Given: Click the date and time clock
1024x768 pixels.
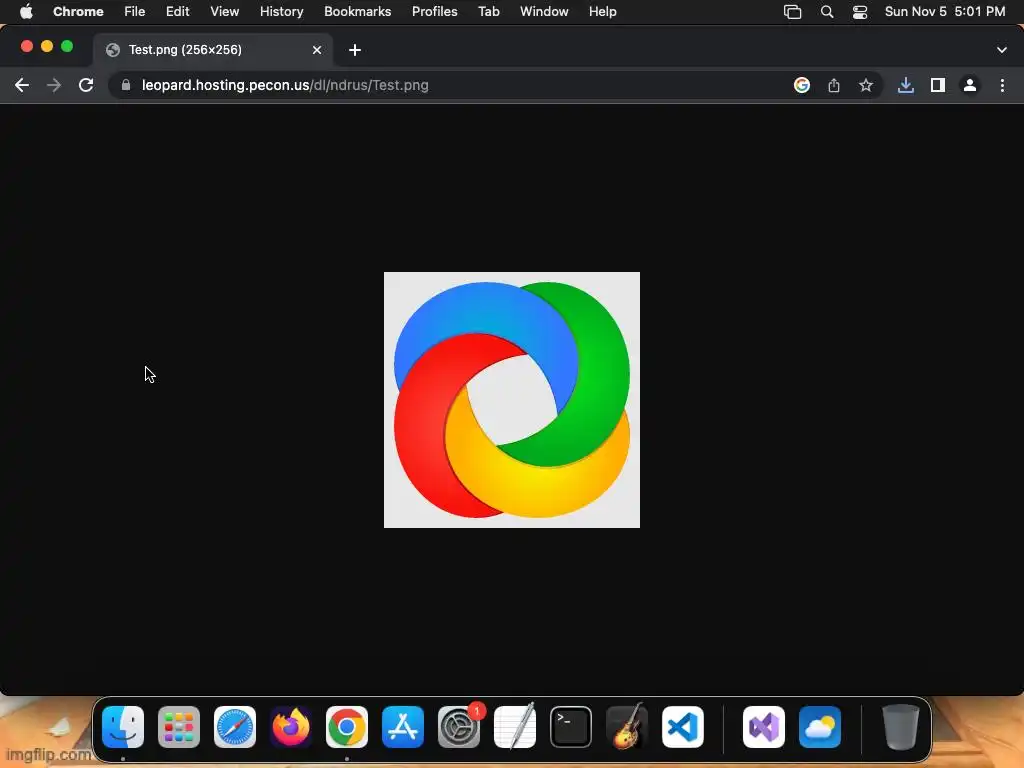Looking at the screenshot, I should (x=945, y=12).
